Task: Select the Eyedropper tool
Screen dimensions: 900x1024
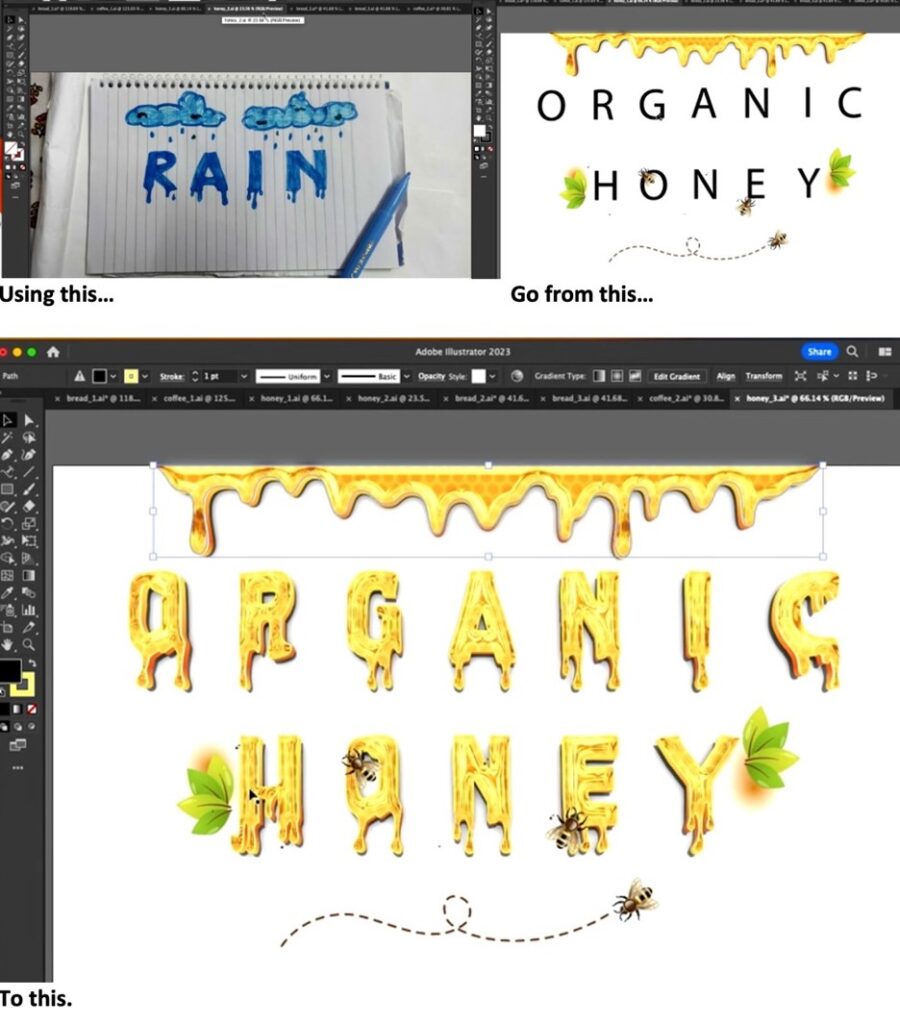Action: coord(8,593)
